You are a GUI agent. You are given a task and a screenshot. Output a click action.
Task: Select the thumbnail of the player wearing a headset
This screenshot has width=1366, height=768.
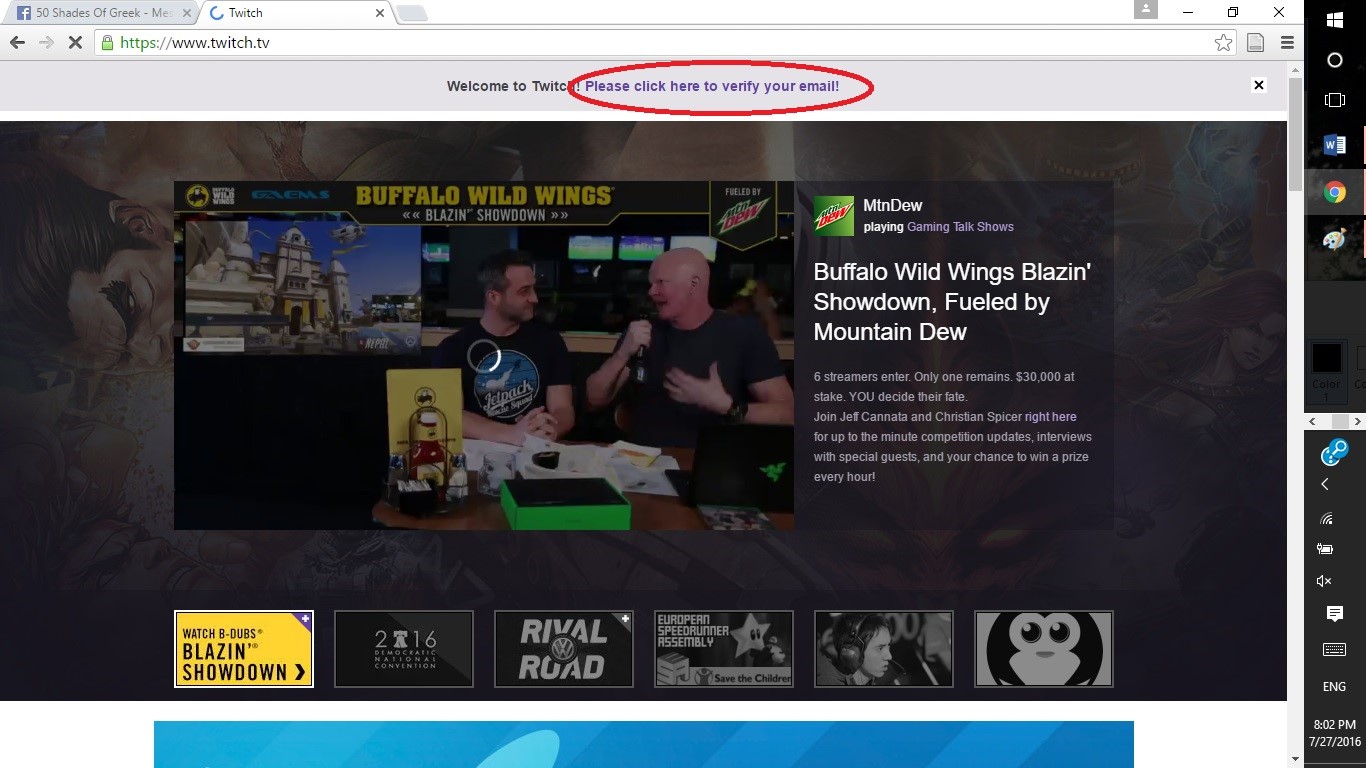[x=884, y=649]
